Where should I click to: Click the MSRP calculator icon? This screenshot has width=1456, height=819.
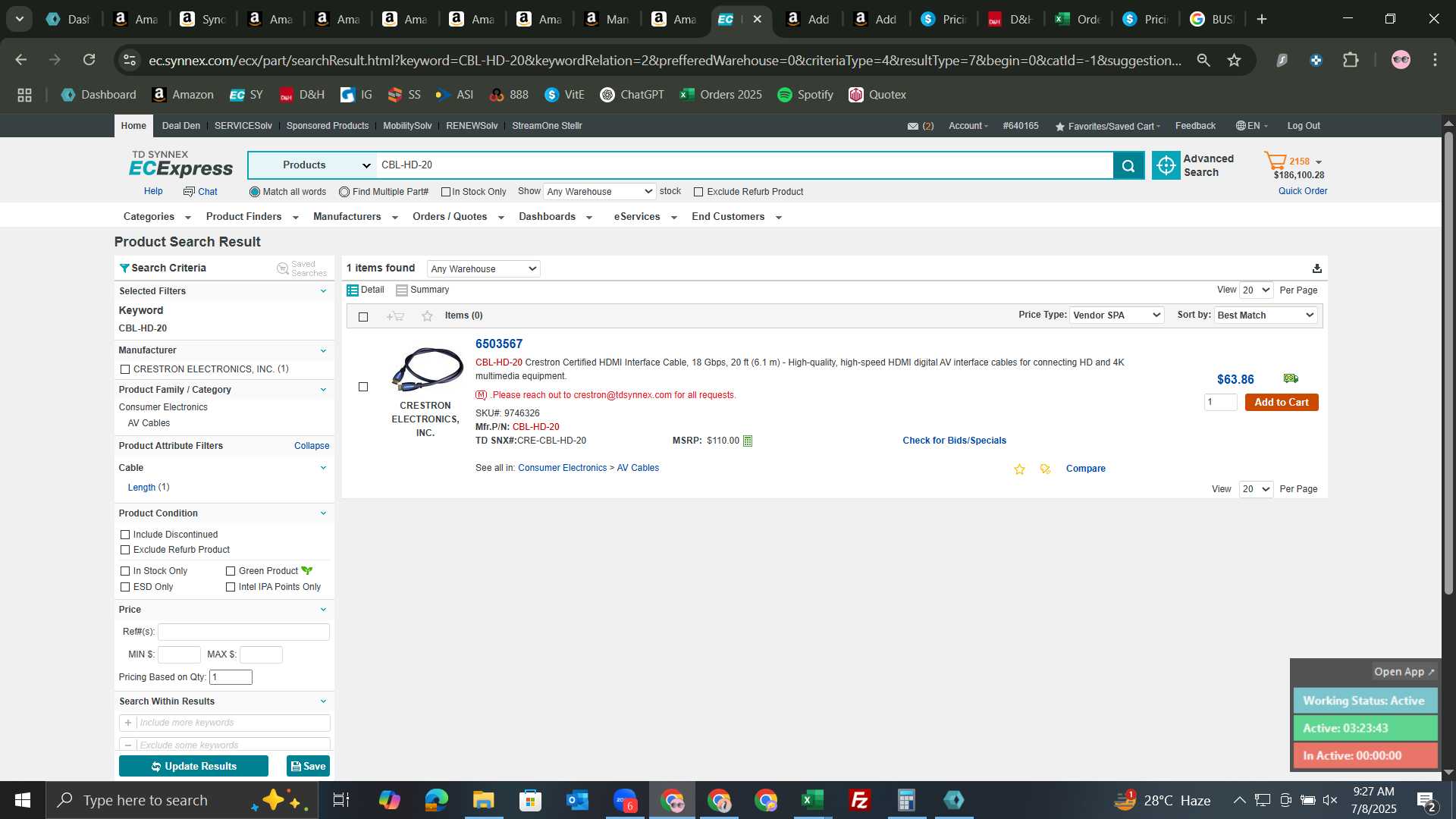point(748,441)
